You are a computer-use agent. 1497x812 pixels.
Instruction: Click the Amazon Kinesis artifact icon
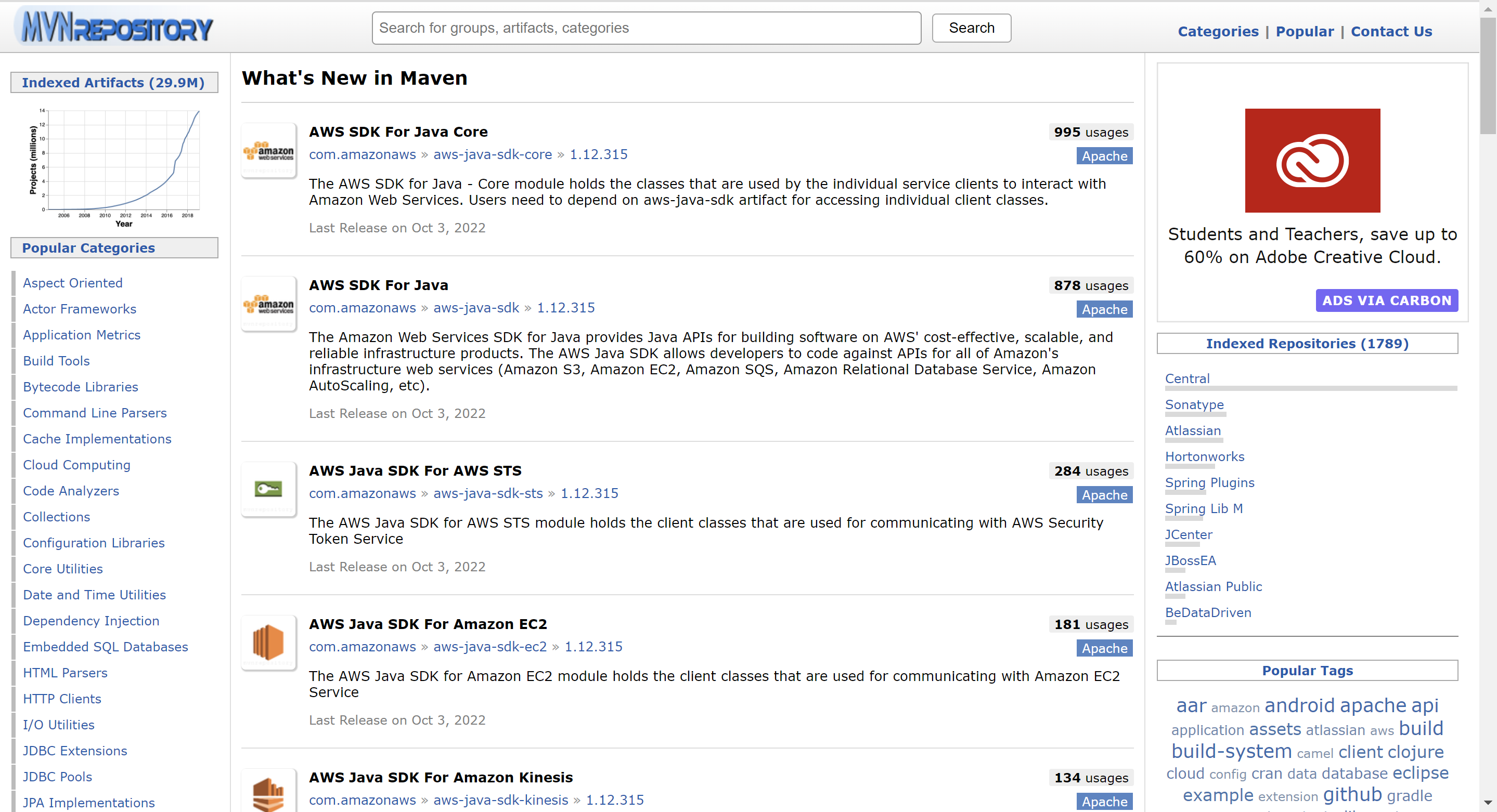(268, 793)
